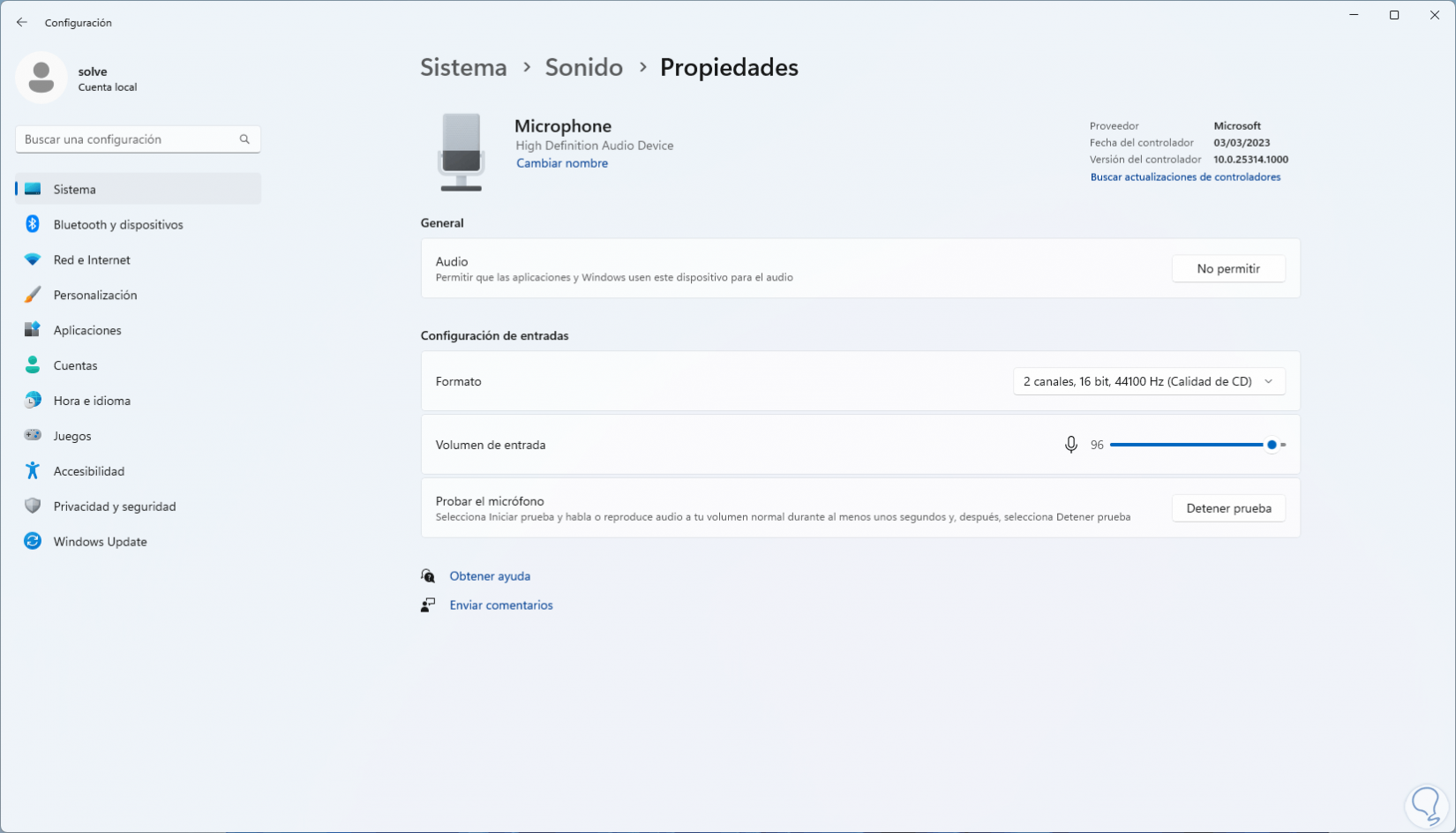Click the Windows Update sync icon
The height and width of the screenshot is (833, 1456).
[33, 542]
